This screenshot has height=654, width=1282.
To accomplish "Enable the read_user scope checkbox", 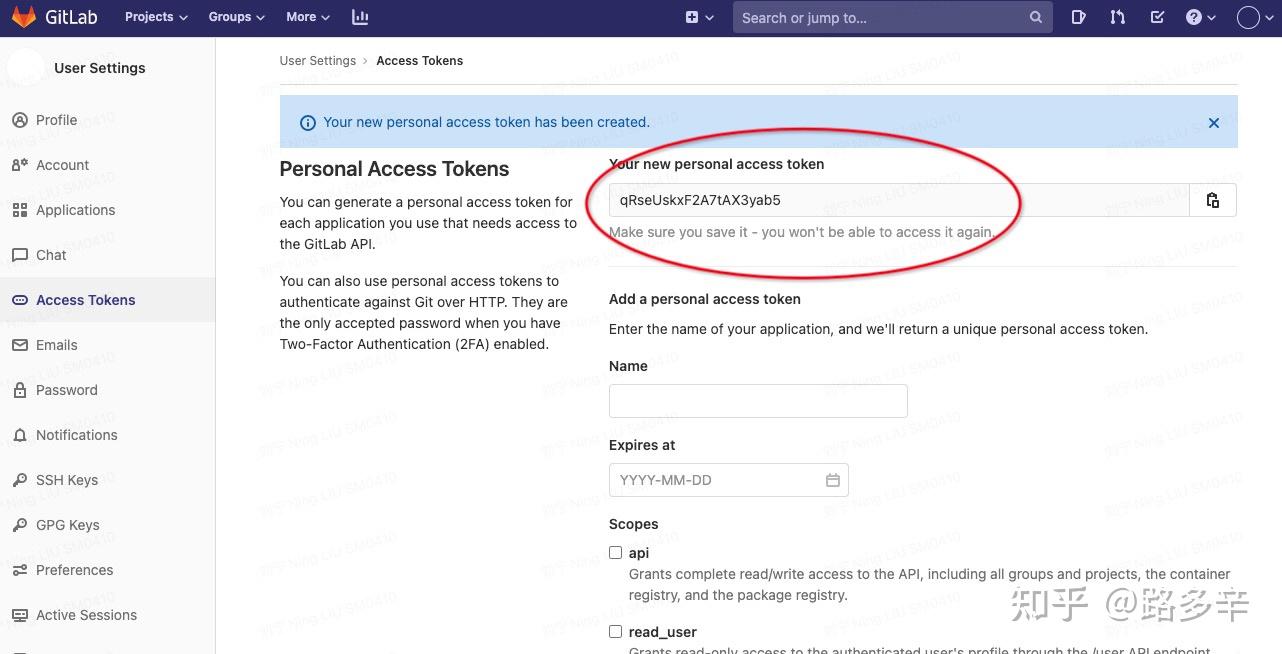I will 615,631.
